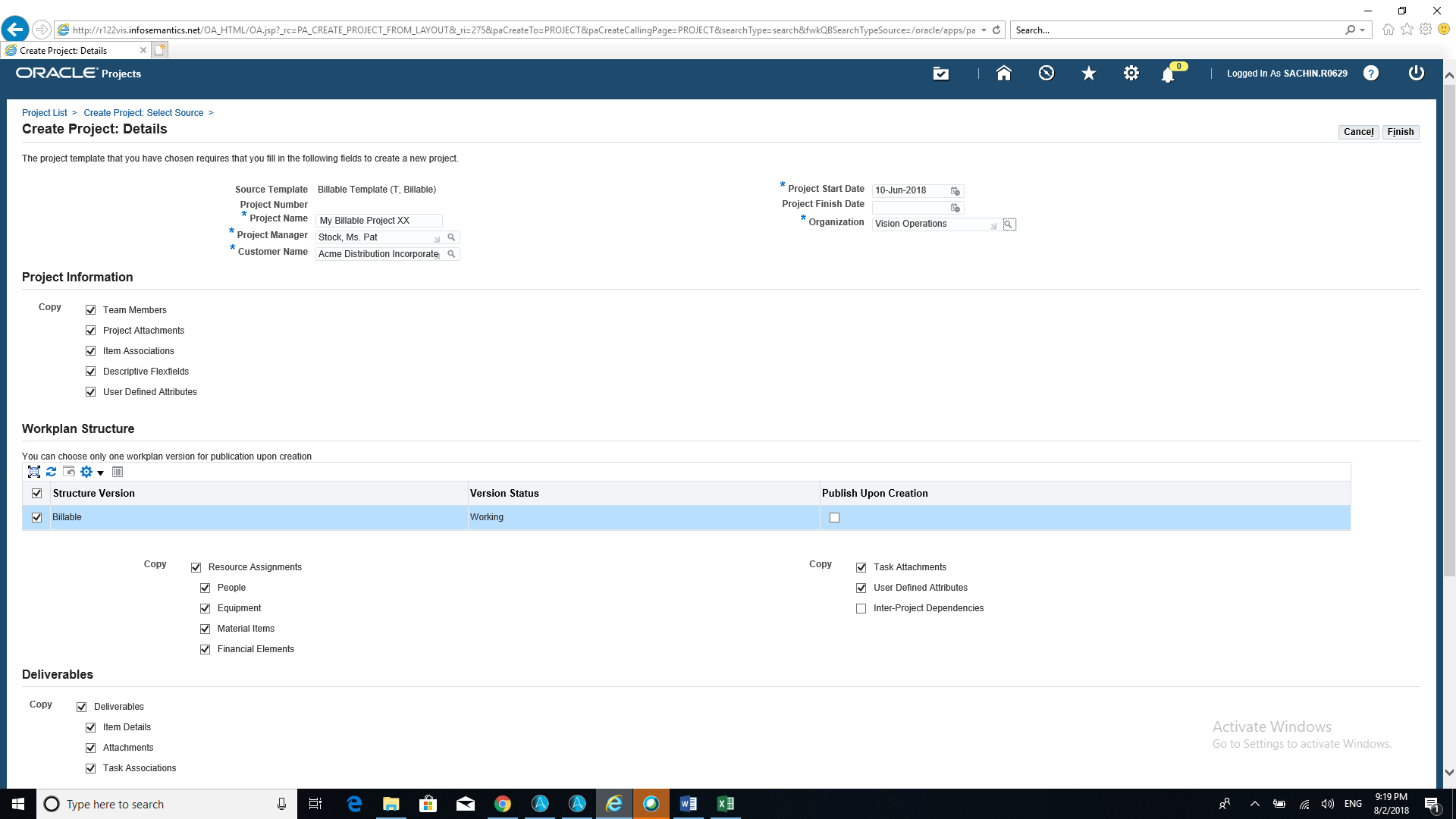
Task: Click the Customer Name input field
Action: click(x=378, y=254)
